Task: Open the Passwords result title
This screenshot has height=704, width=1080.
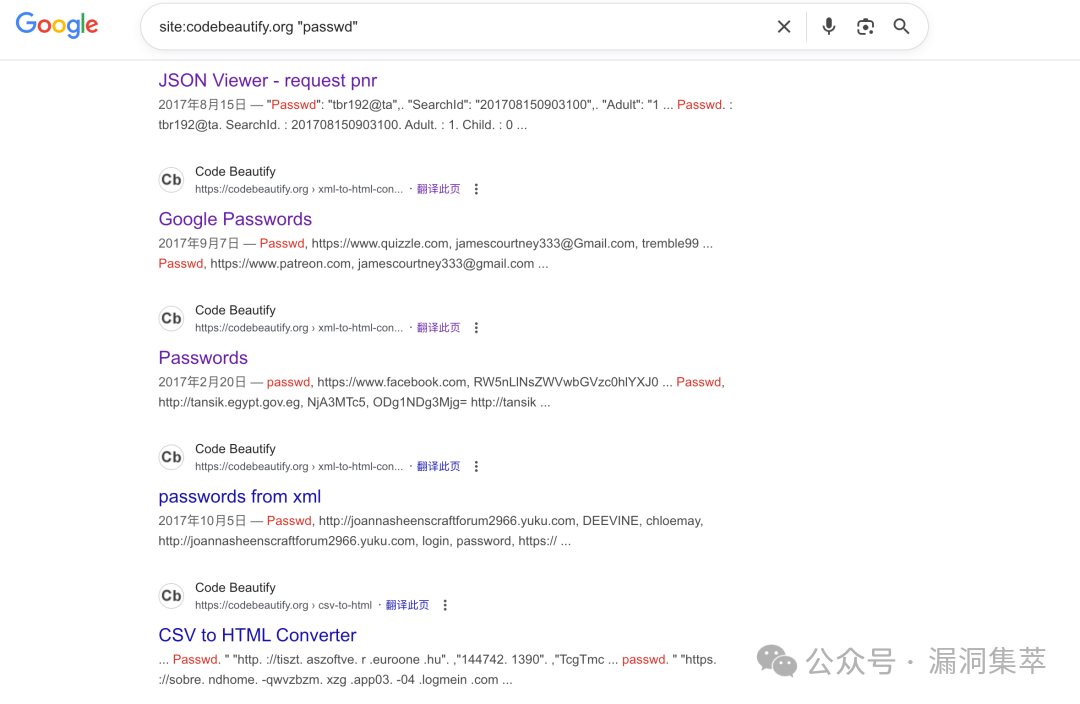Action: tap(203, 358)
